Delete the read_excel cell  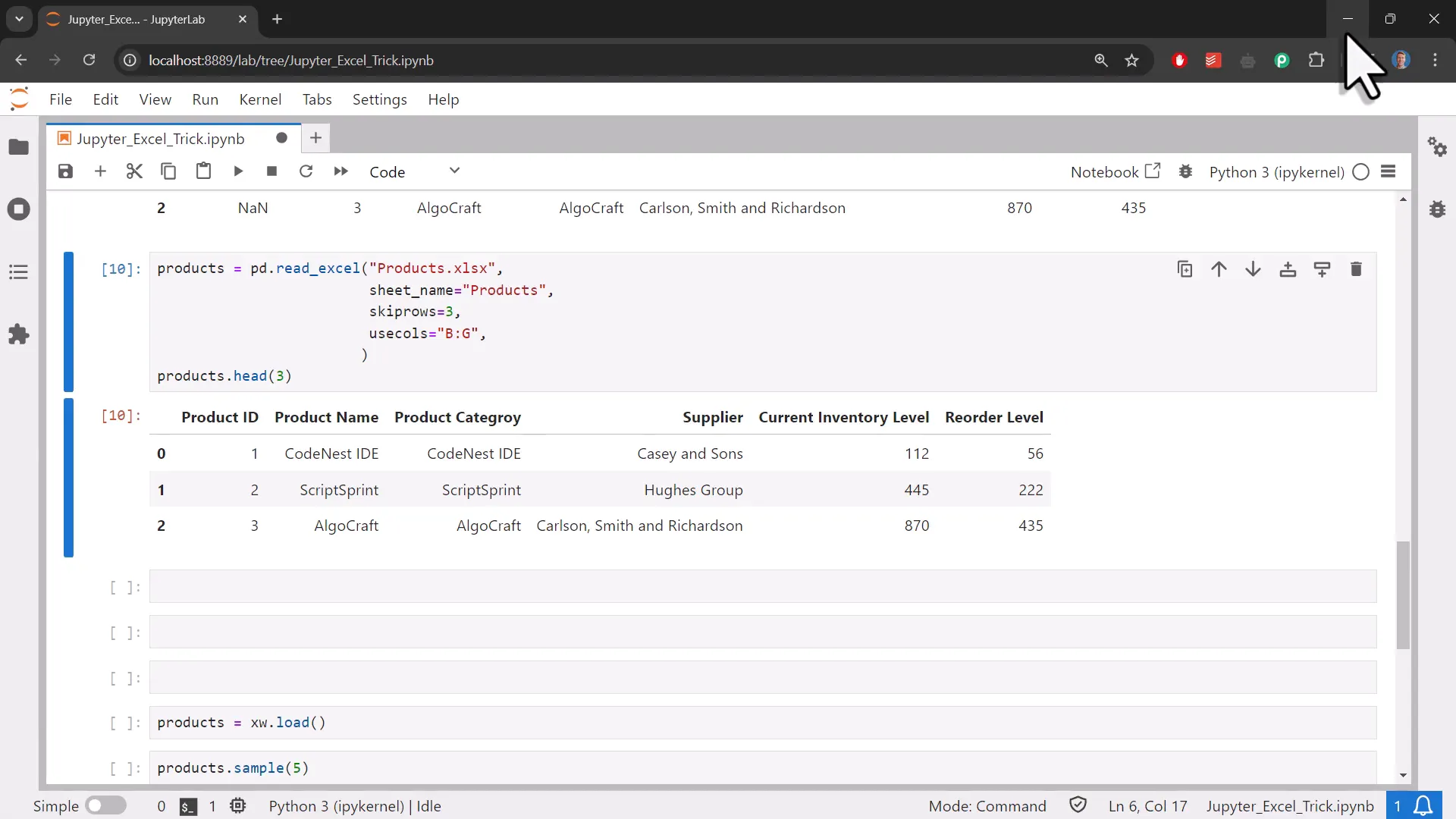pyautogui.click(x=1357, y=269)
